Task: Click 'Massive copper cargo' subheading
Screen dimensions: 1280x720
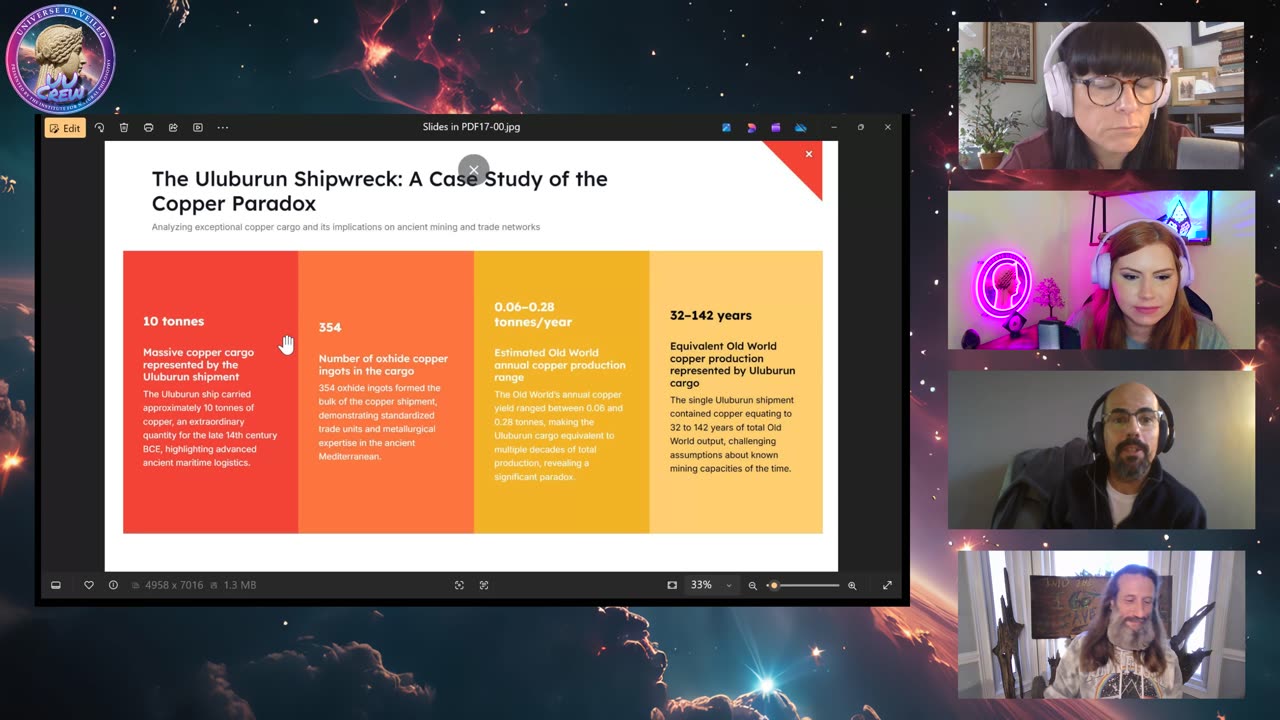Action: tap(198, 364)
